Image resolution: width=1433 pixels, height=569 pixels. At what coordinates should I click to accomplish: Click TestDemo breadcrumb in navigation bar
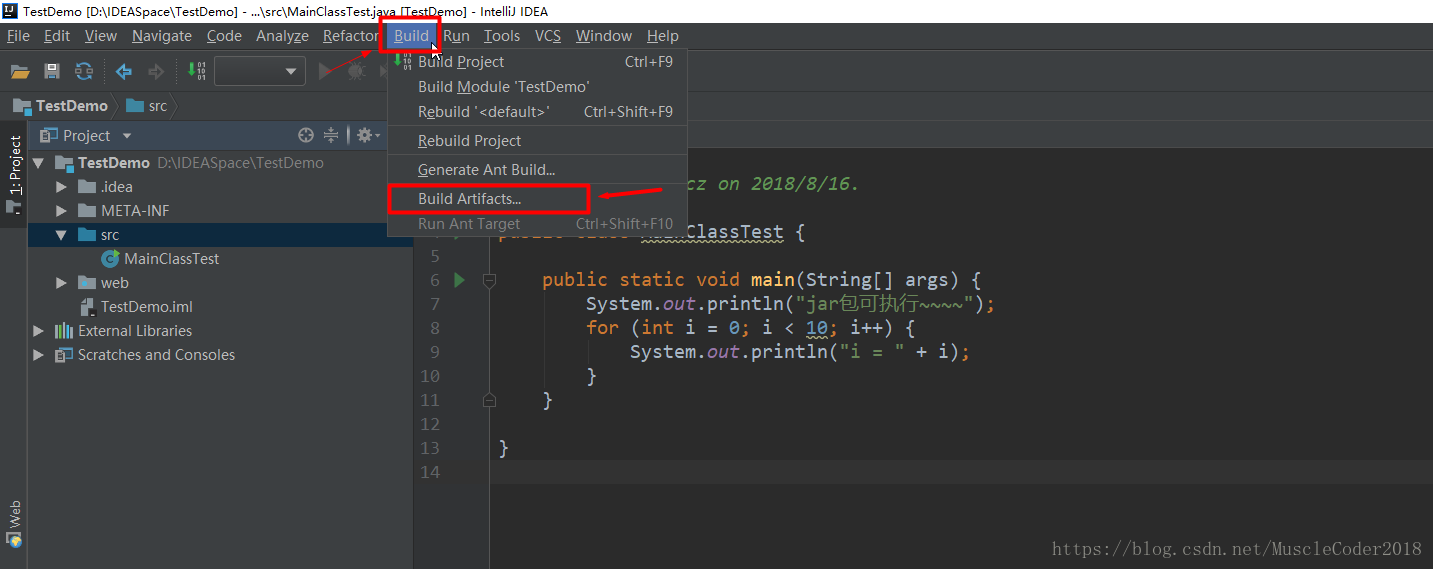click(61, 106)
